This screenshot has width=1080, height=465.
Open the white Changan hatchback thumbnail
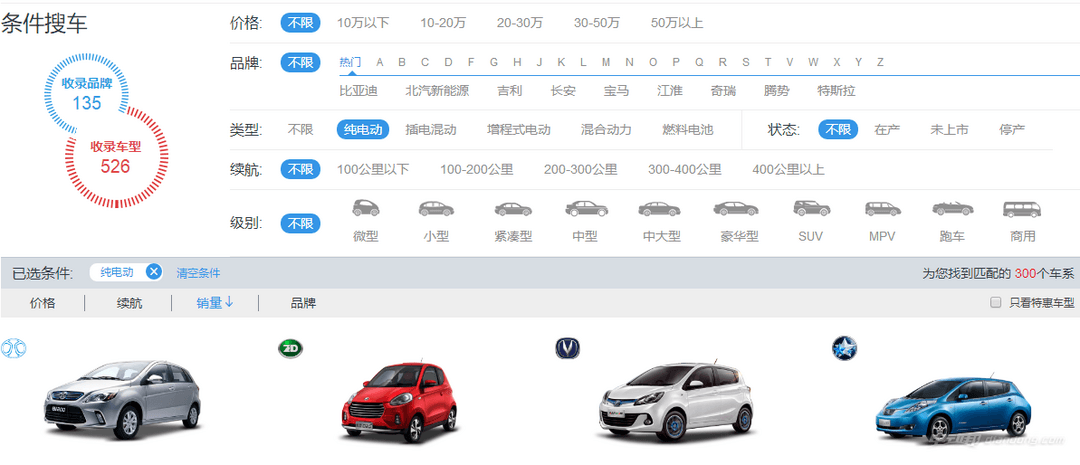coord(676,402)
